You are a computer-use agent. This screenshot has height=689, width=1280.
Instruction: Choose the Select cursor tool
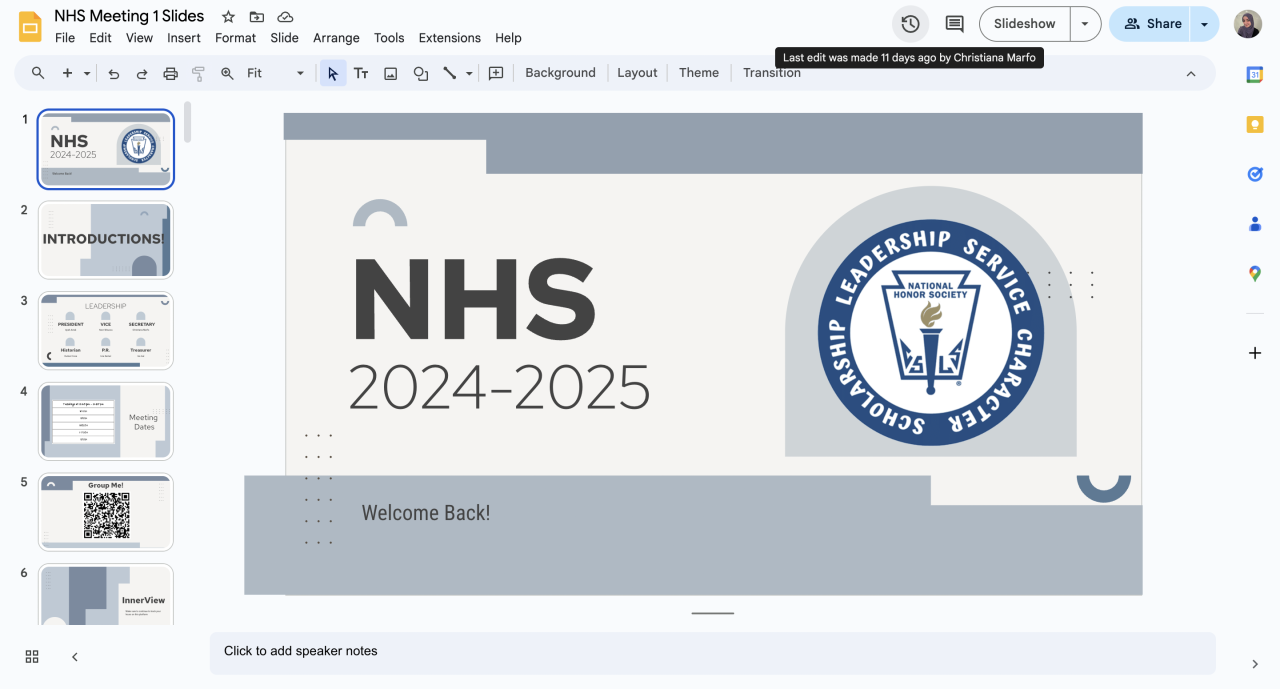(333, 73)
